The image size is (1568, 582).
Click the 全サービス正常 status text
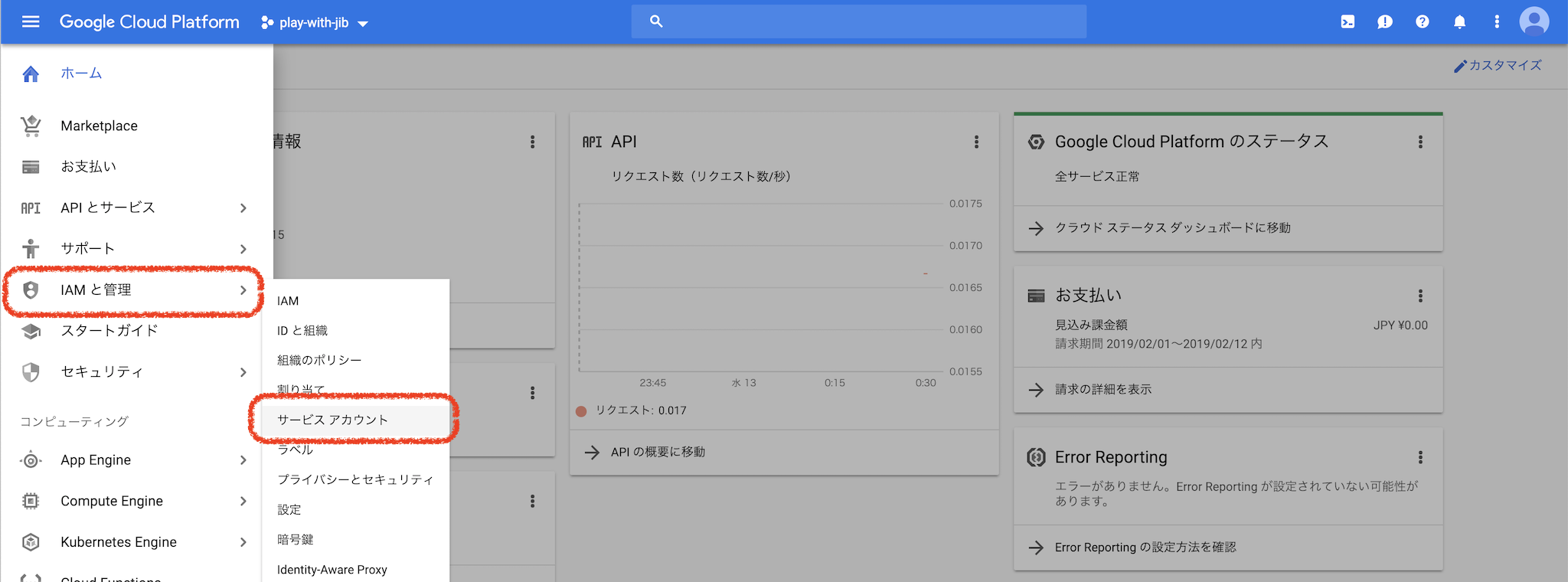(1097, 177)
